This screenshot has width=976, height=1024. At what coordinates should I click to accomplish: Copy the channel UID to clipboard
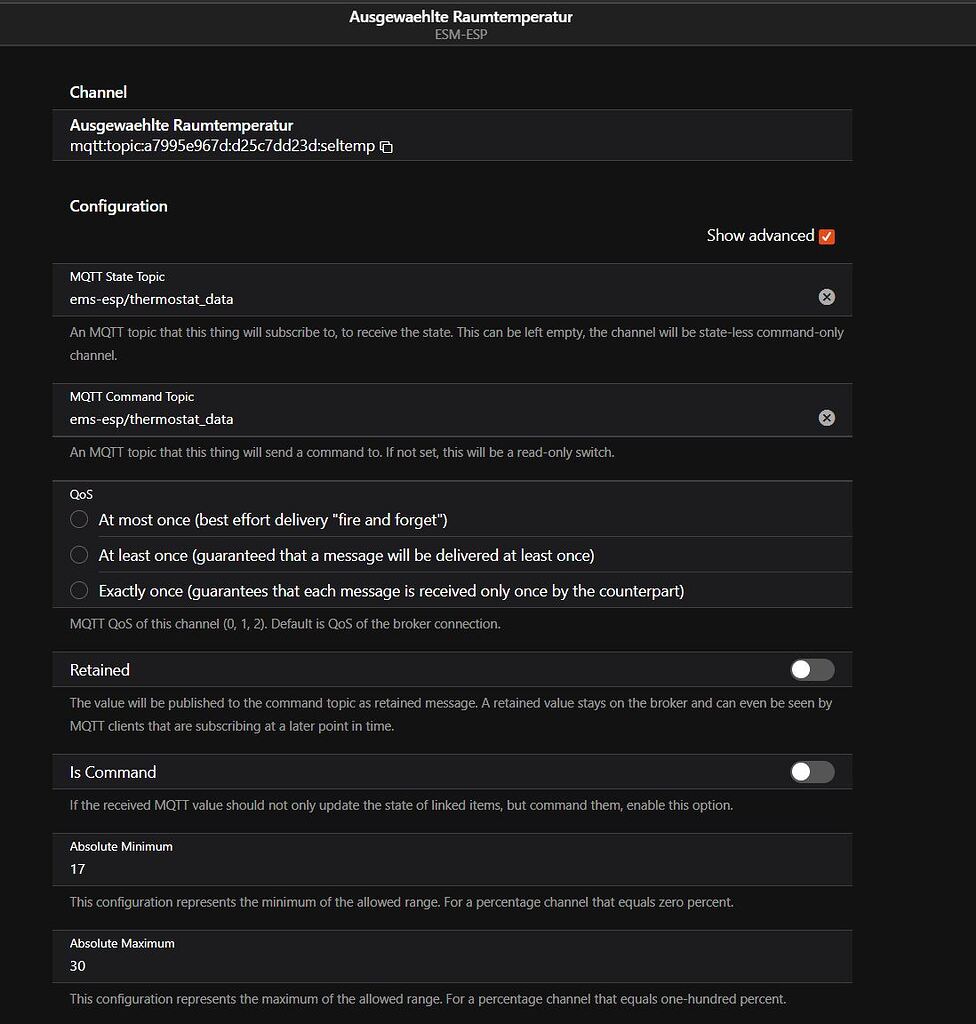point(386,146)
